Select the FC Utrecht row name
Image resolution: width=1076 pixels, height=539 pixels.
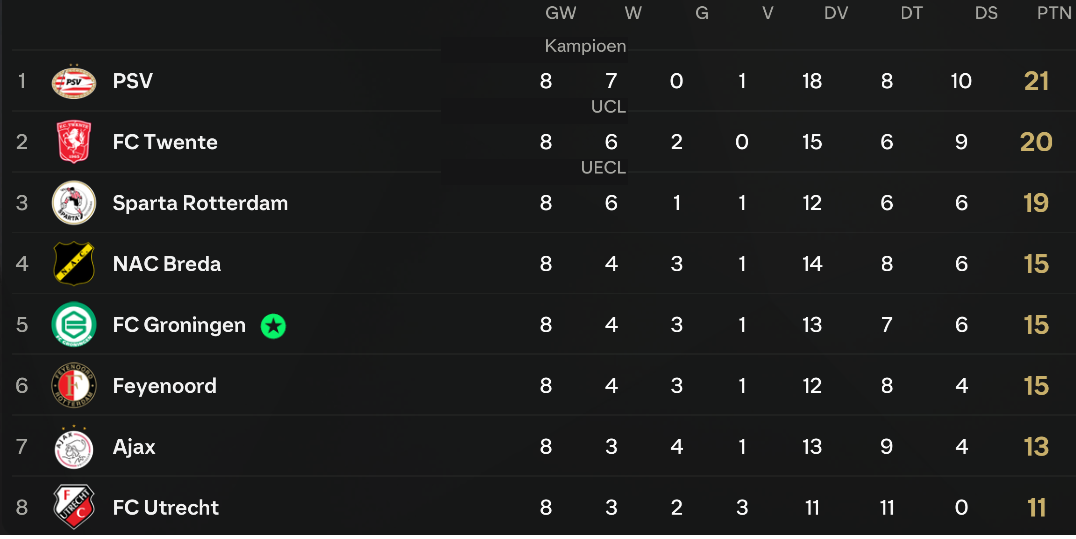click(166, 507)
